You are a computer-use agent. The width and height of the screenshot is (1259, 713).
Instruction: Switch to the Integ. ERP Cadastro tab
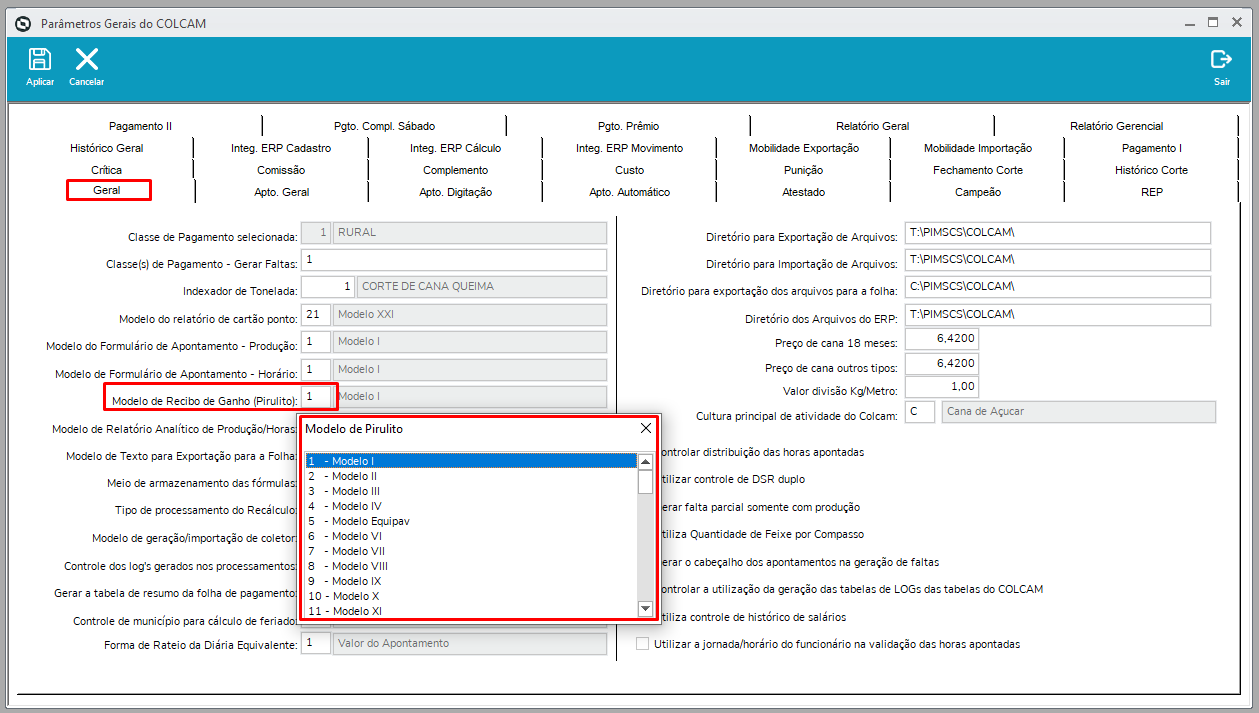[x=281, y=148]
